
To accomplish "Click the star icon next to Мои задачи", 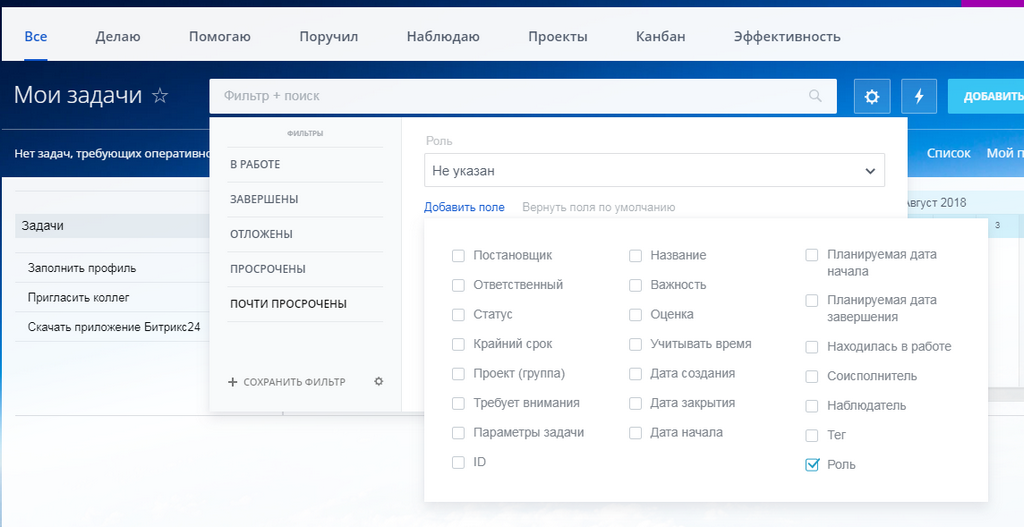I will click(x=160, y=96).
